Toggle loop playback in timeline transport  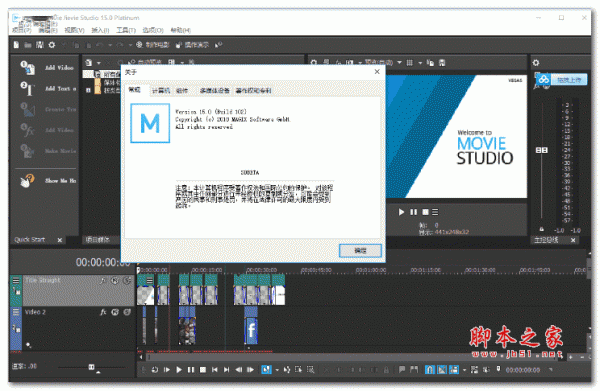pos(155,370)
